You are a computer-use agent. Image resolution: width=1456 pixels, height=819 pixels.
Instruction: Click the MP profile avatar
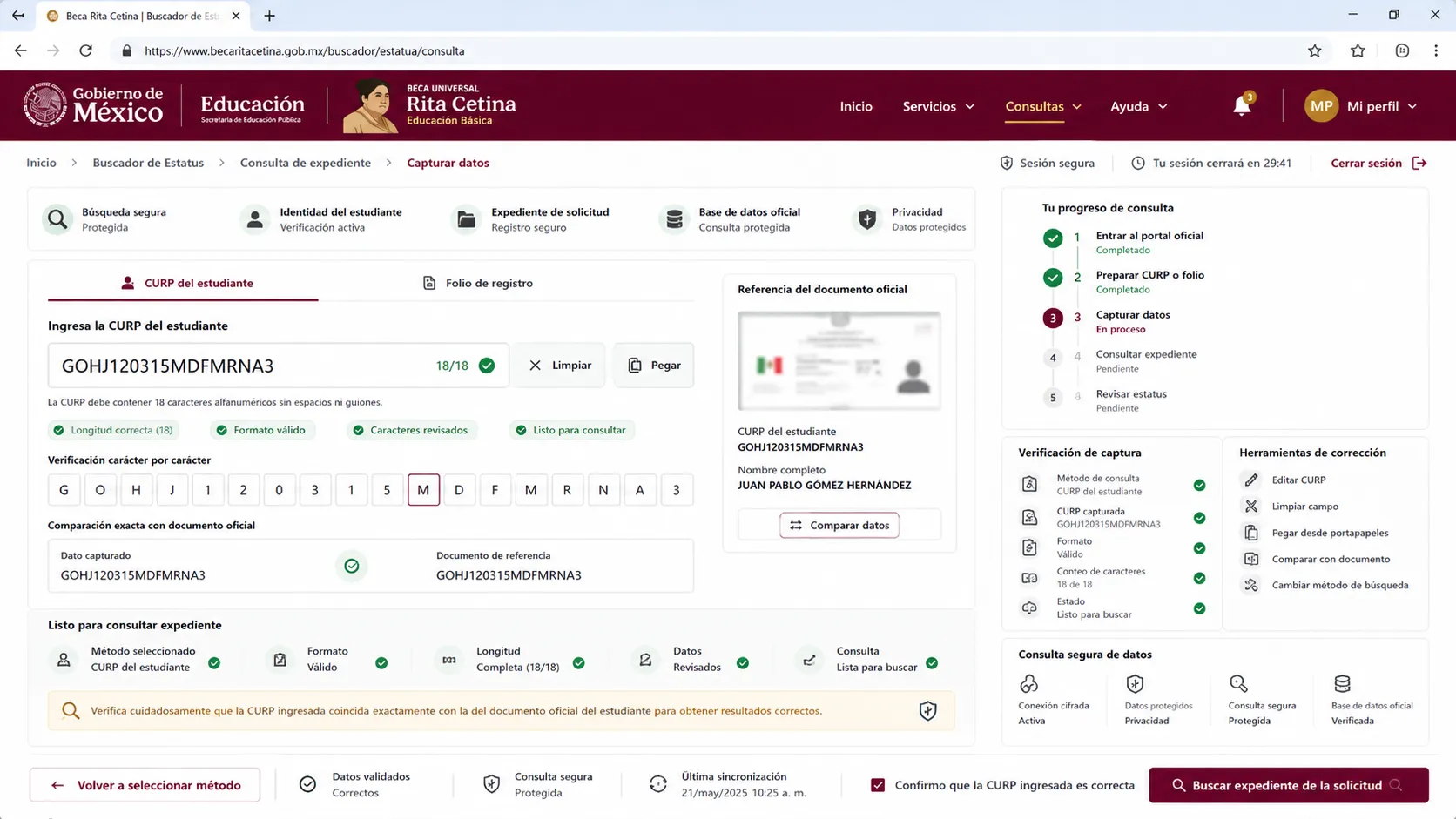(x=1321, y=106)
